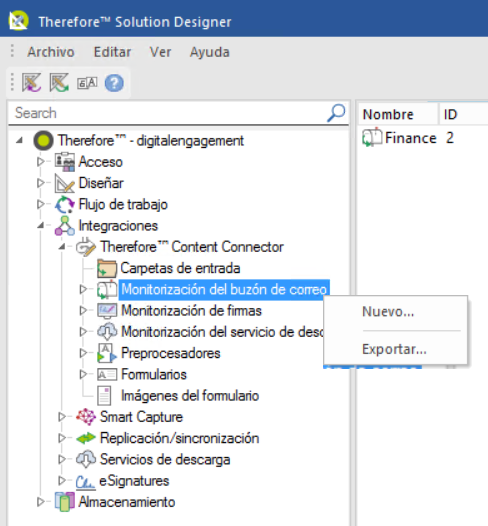Image resolution: width=488 pixels, height=526 pixels.
Task: Collapse the Therefore Content Connector node
Action: coord(62,247)
